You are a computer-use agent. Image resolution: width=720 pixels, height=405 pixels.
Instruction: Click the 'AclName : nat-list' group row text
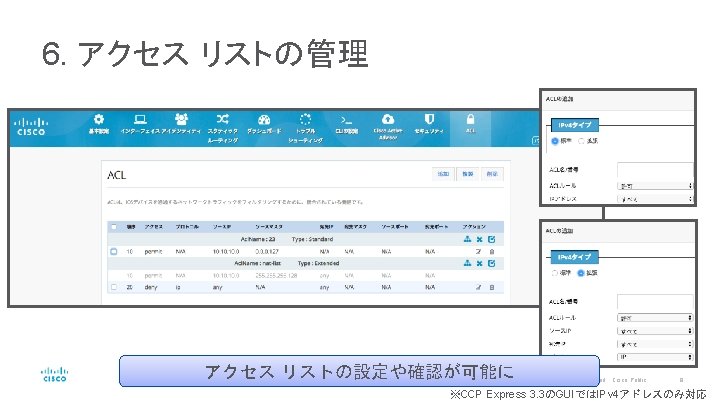pyautogui.click(x=258, y=263)
